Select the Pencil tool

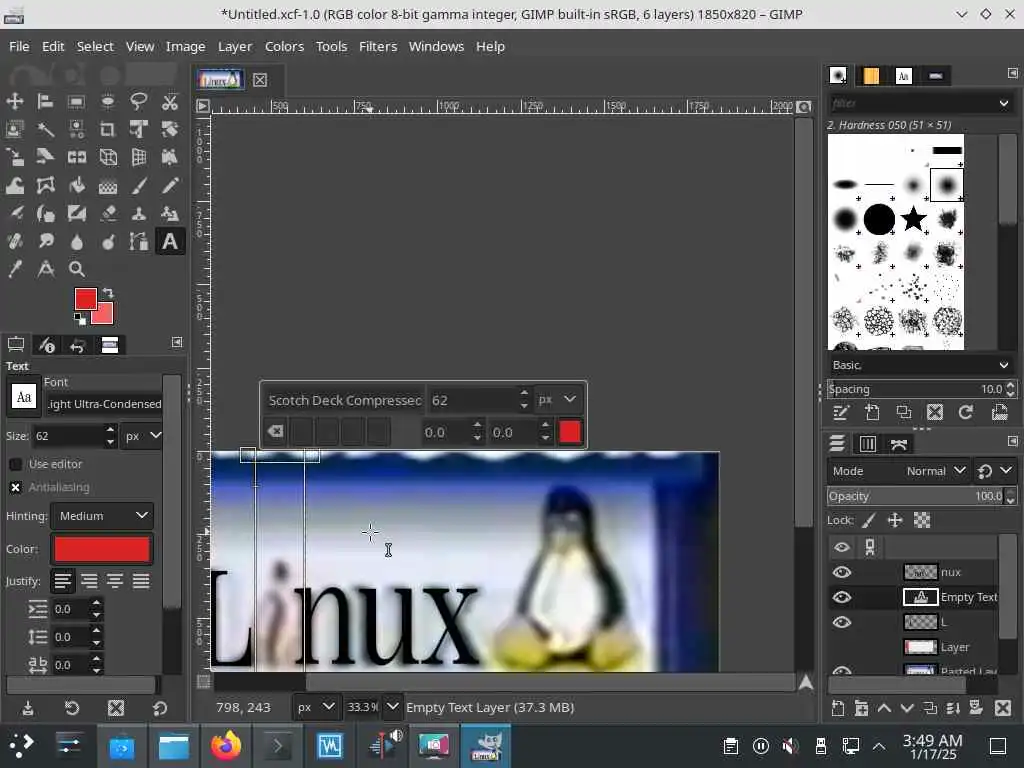tap(170, 185)
